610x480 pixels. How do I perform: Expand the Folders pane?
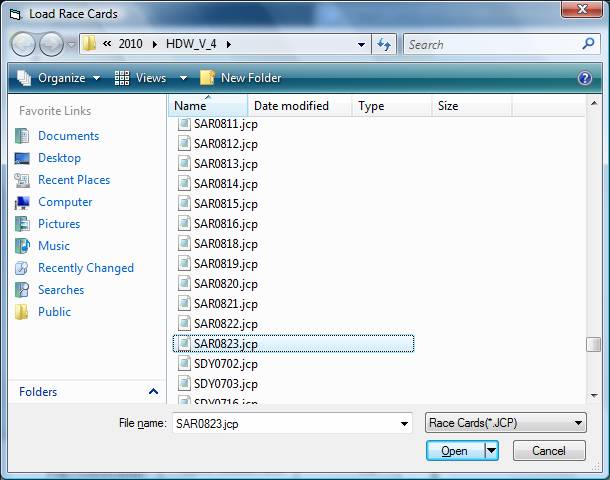153,392
